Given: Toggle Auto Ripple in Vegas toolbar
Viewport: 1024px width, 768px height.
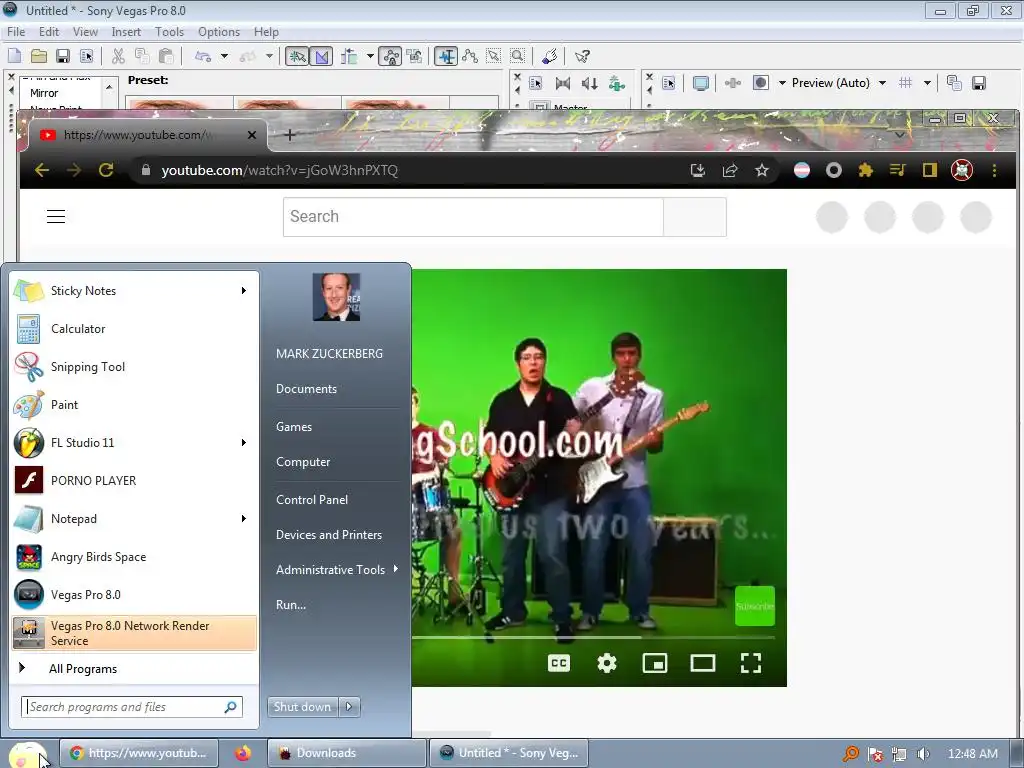Looking at the screenshot, I should tap(349, 56).
